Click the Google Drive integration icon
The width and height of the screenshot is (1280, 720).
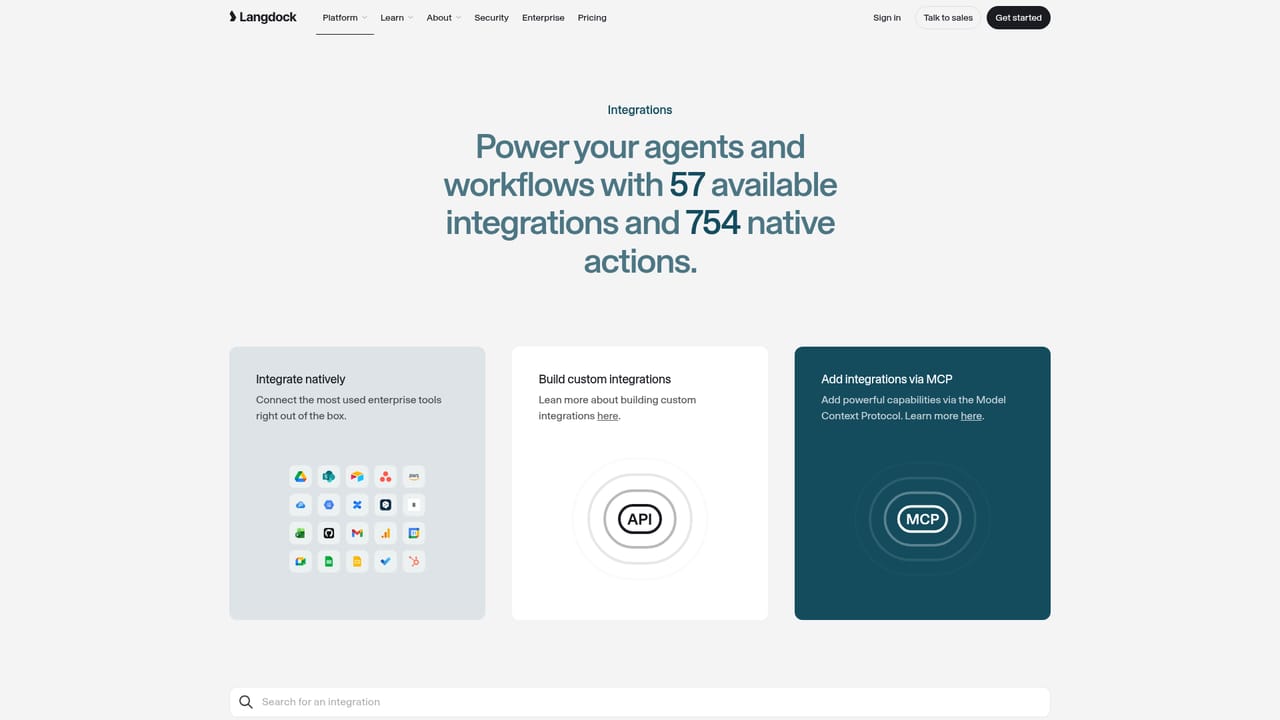pyautogui.click(x=300, y=476)
